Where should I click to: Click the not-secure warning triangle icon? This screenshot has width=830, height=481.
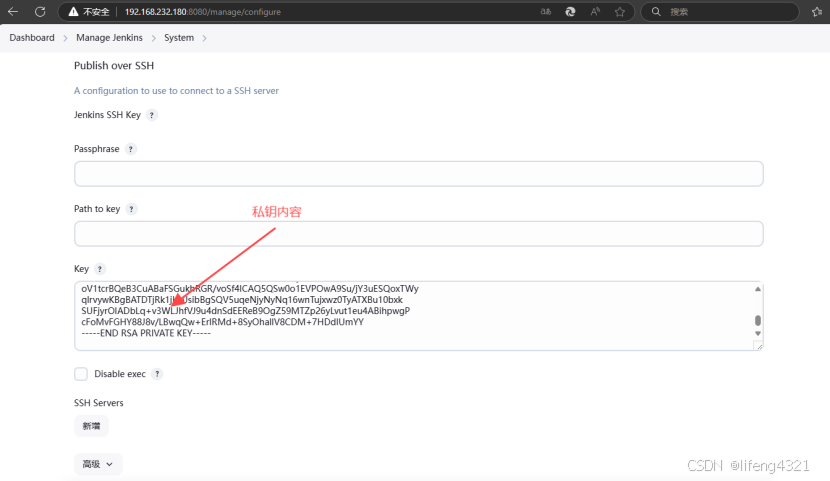pyautogui.click(x=73, y=11)
